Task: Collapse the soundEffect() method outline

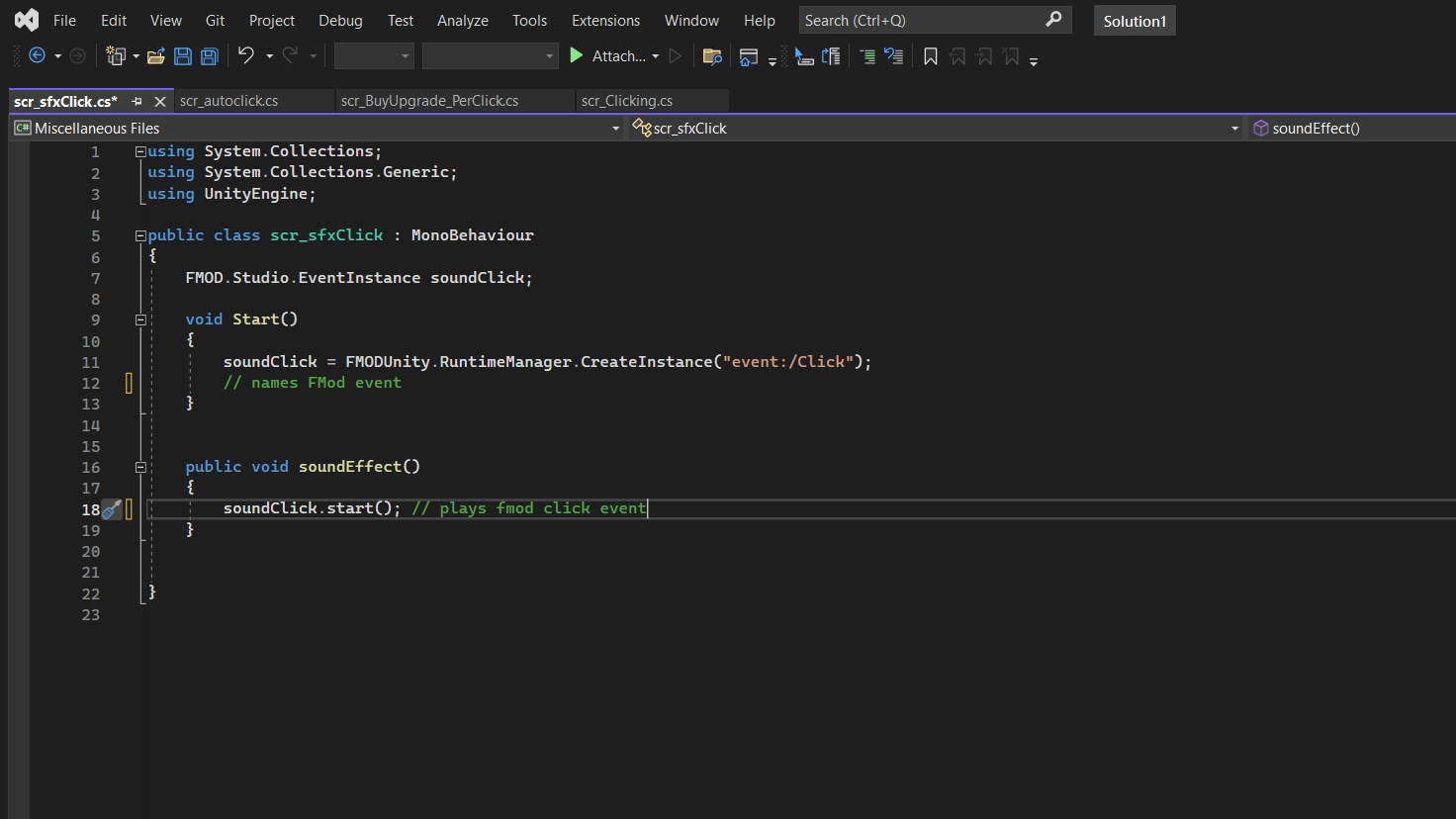Action: point(140,467)
